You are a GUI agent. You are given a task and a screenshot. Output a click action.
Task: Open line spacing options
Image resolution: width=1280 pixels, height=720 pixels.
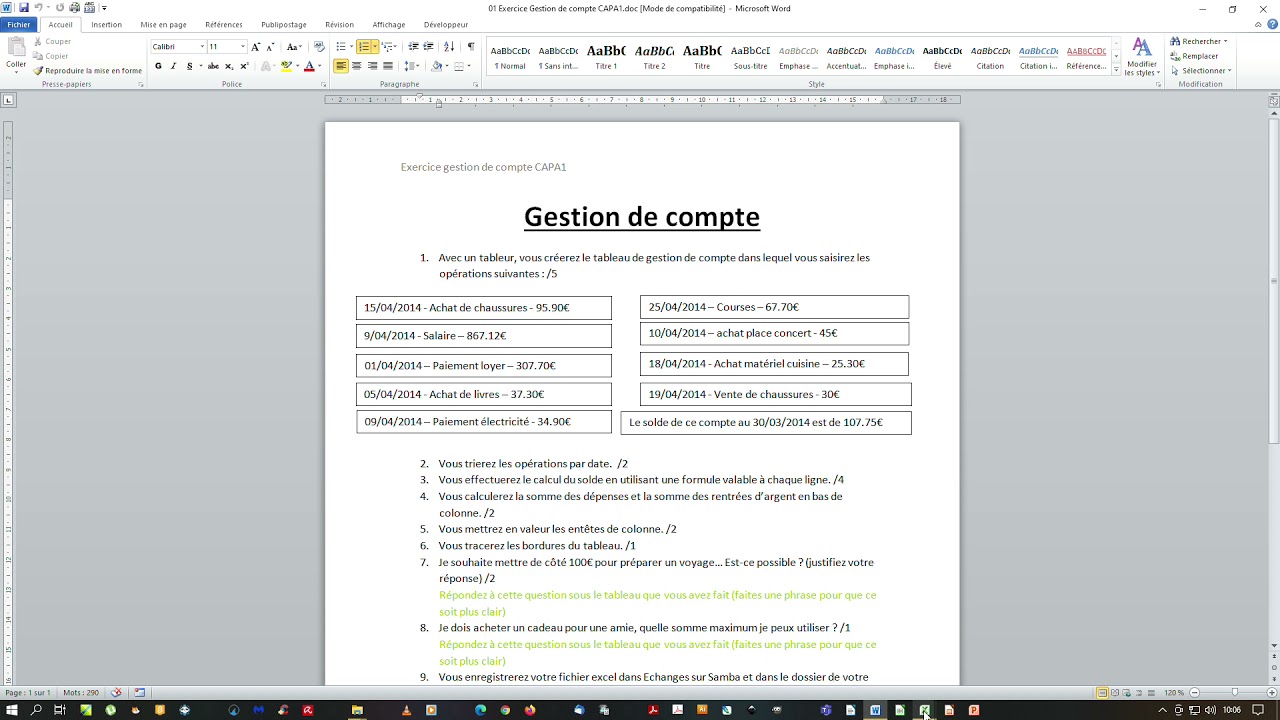coord(413,66)
